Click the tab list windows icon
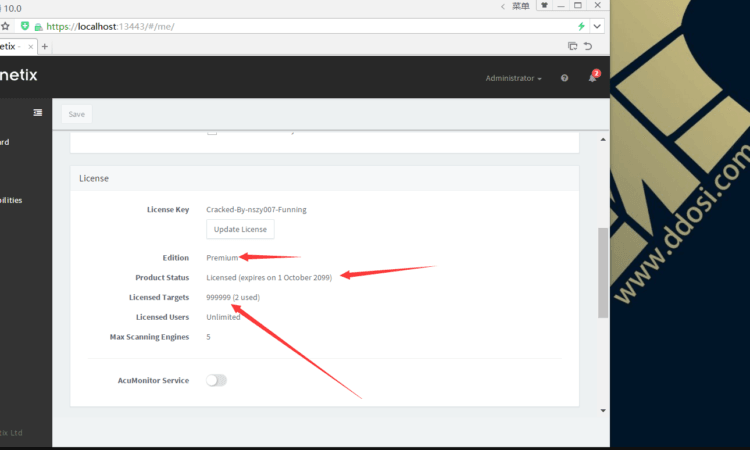This screenshot has width=750, height=450. click(573, 46)
